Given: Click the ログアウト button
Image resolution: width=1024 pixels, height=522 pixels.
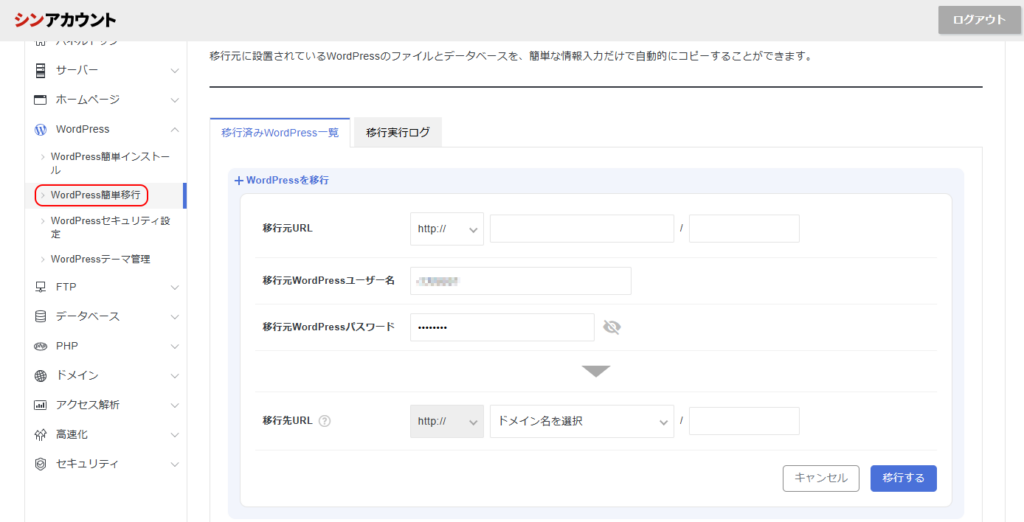Looking at the screenshot, I should [978, 20].
